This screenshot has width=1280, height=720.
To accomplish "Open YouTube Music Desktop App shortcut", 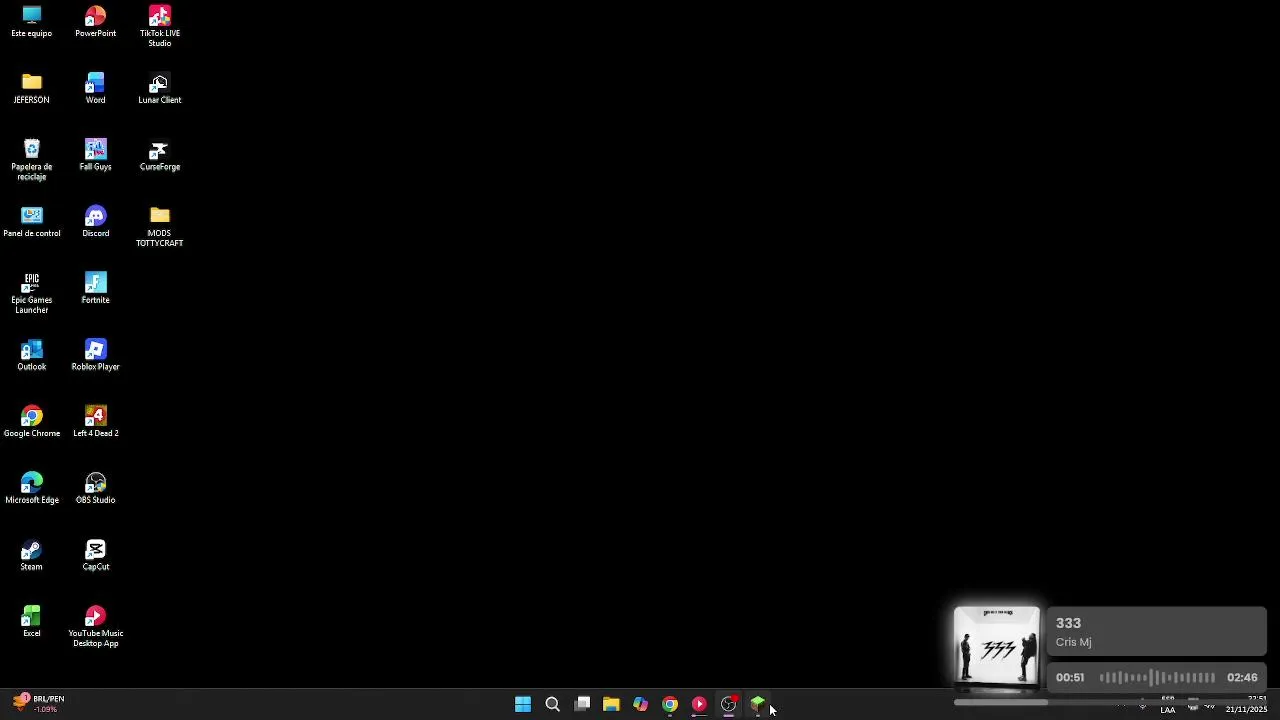I will 95,627.
